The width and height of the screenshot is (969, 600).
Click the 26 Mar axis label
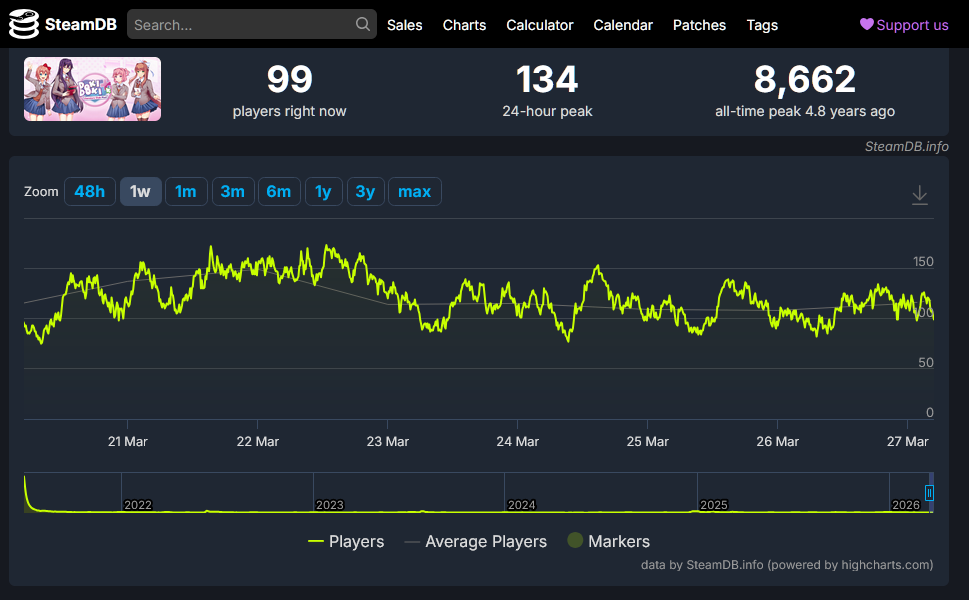click(777, 441)
